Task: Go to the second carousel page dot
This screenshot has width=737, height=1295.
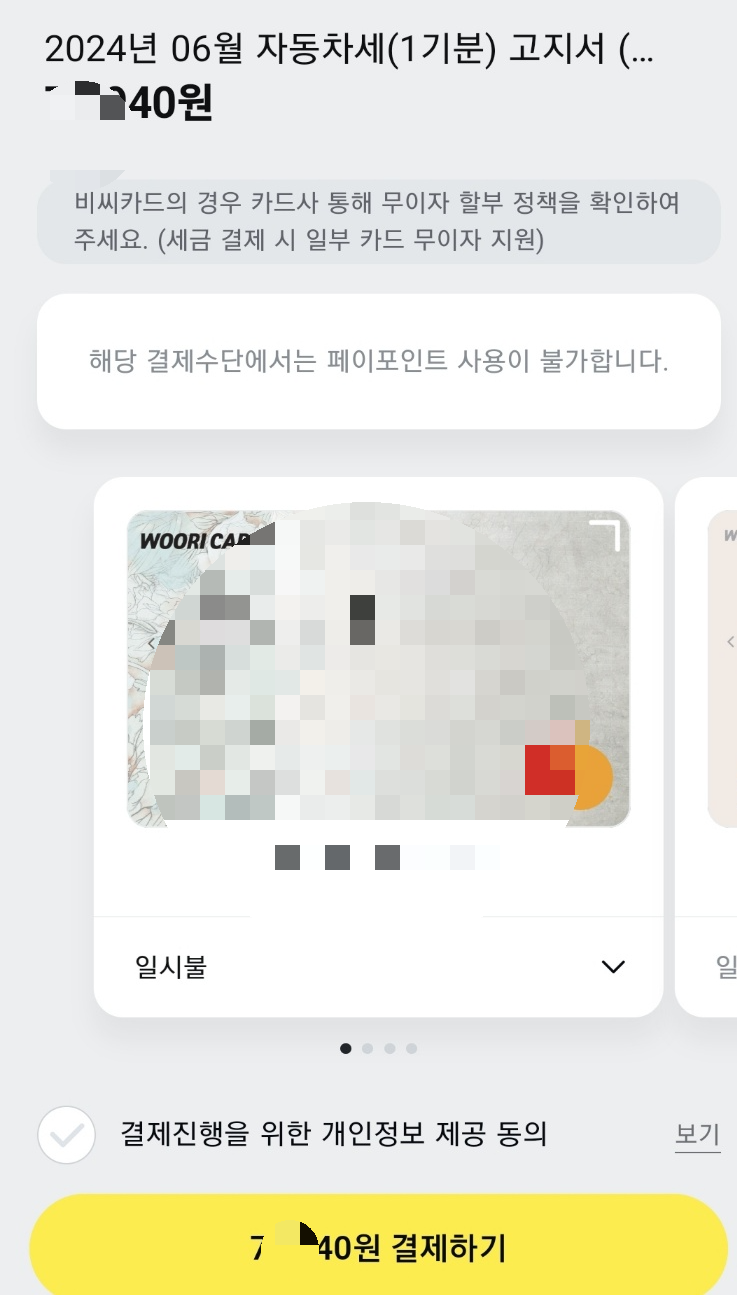Action: (368, 1049)
